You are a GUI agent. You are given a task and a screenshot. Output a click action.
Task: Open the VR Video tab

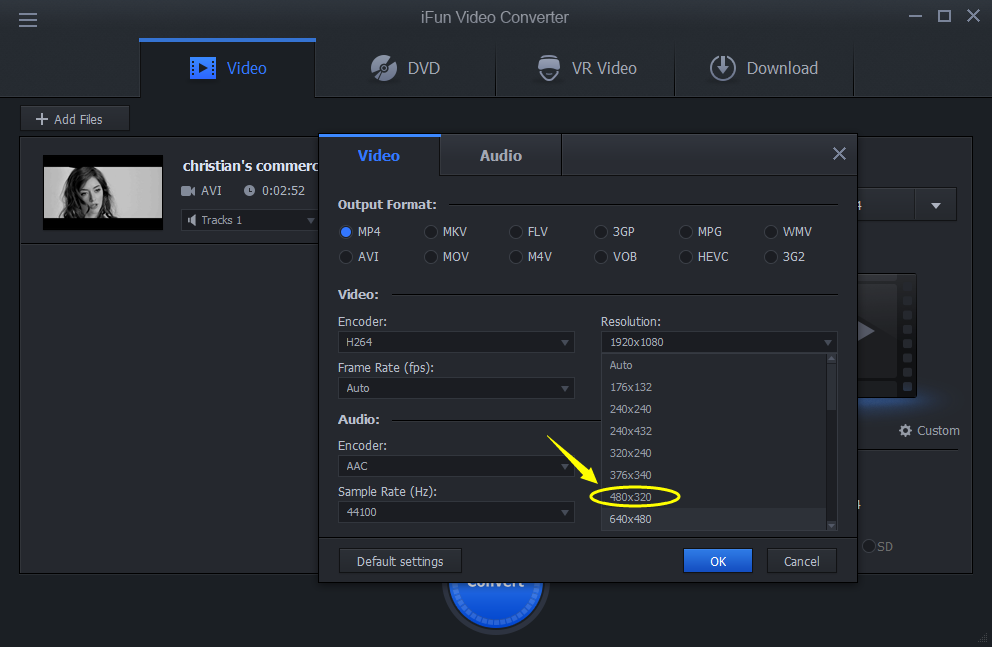point(586,68)
